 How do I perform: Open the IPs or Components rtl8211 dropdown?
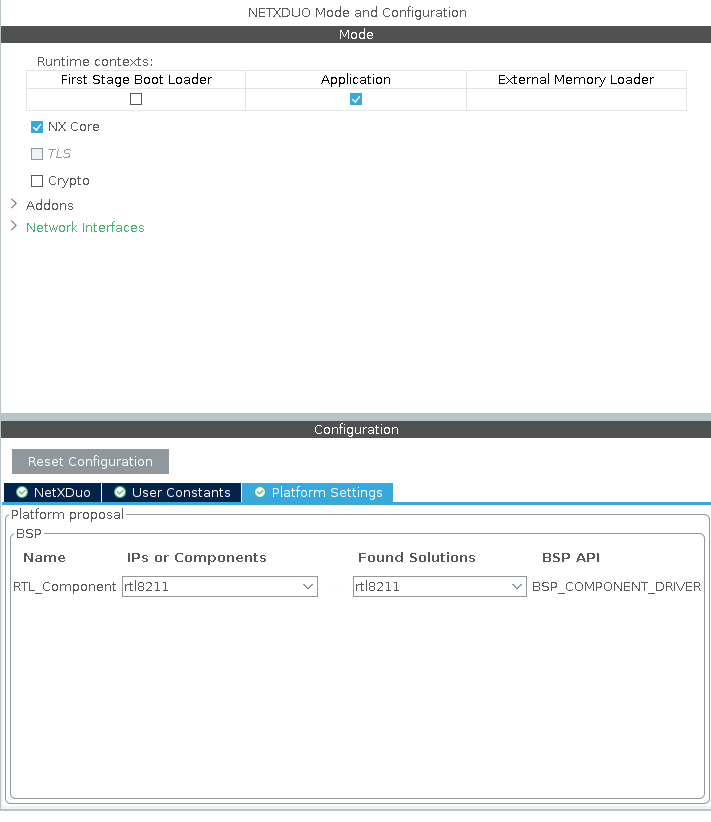click(x=220, y=586)
